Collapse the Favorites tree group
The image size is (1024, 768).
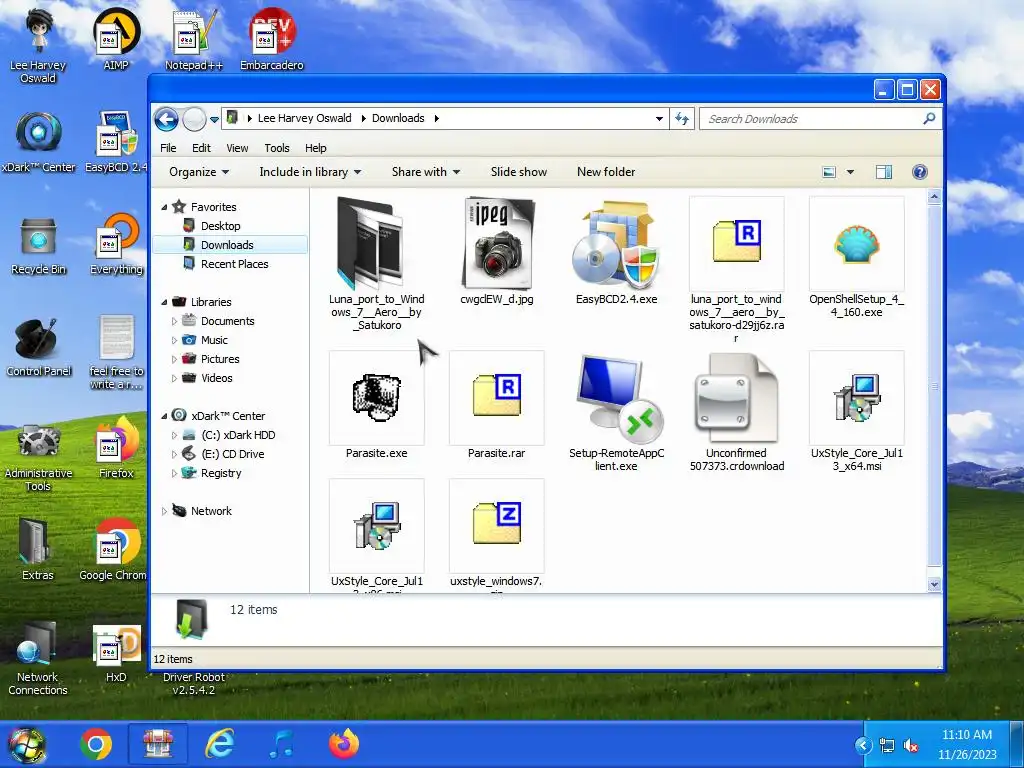tap(164, 207)
